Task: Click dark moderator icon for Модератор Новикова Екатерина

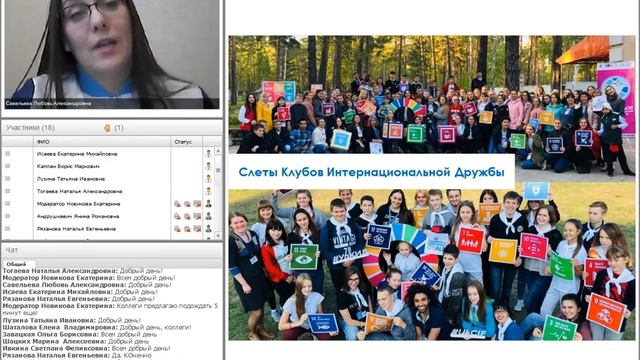Action: [208, 204]
